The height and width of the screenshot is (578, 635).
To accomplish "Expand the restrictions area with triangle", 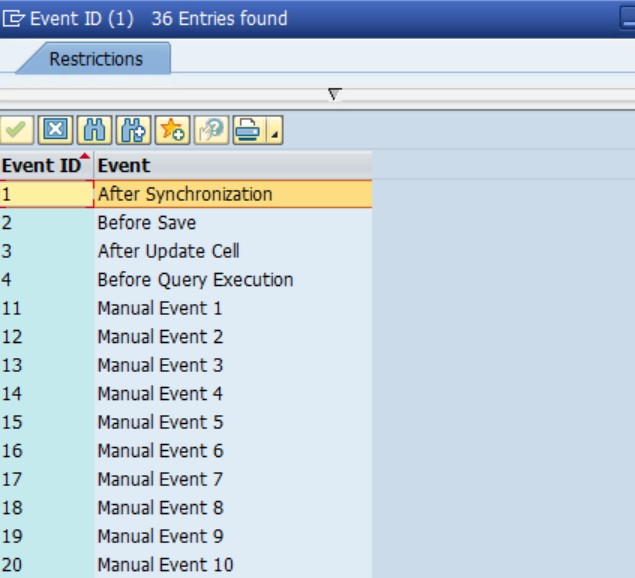I will point(335,94).
